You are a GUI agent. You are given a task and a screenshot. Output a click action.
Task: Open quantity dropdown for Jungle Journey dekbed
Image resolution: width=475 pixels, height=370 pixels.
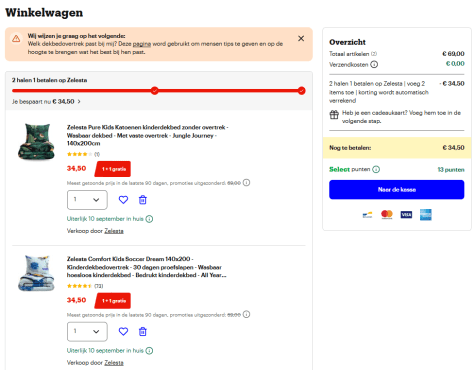[87, 200]
